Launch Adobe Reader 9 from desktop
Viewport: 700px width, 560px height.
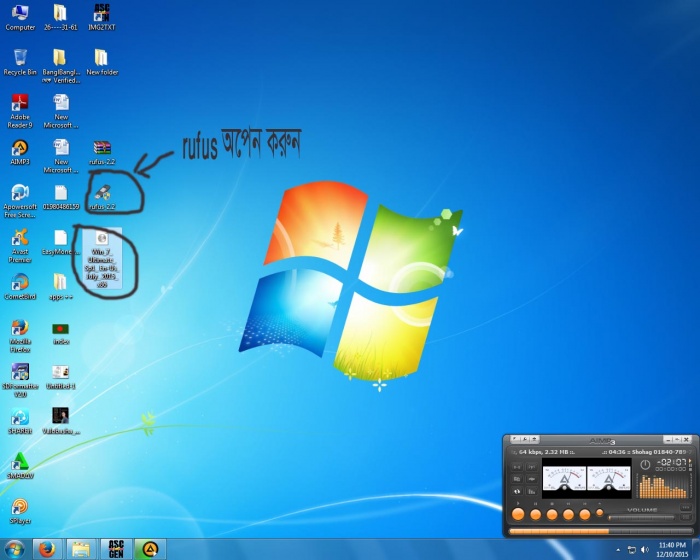pos(19,104)
